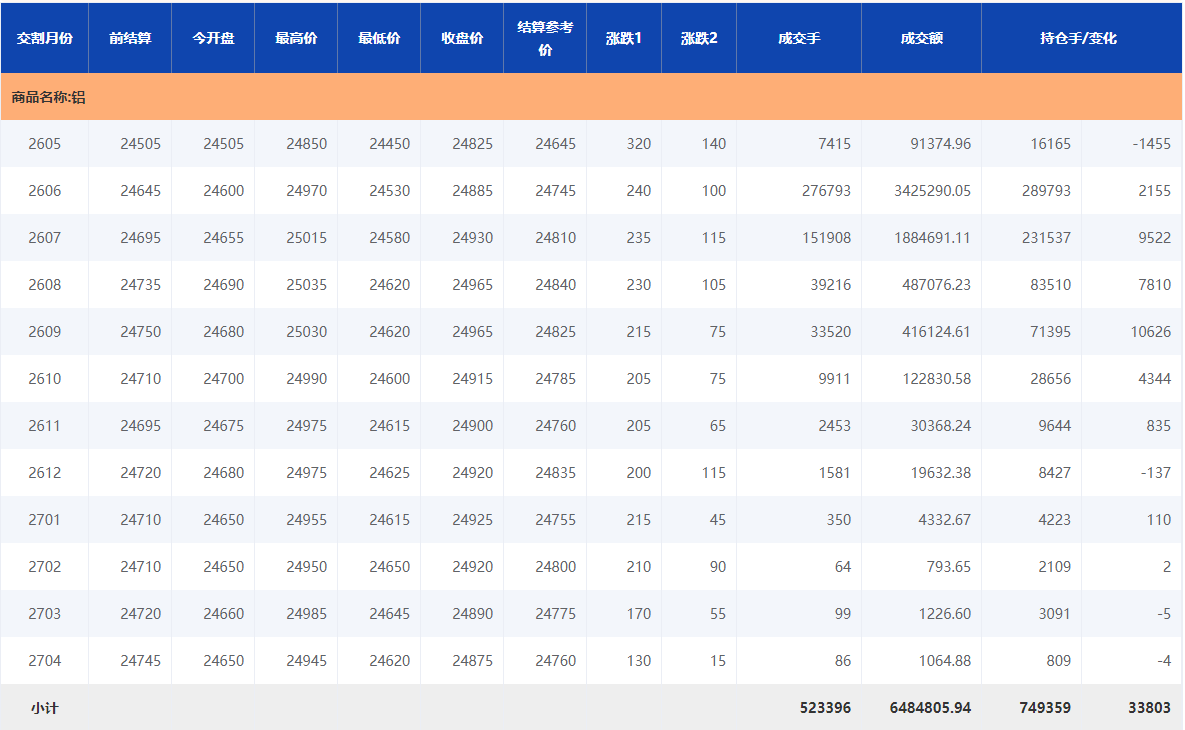
Task: Select delivery month 2701 cell
Action: (45, 519)
